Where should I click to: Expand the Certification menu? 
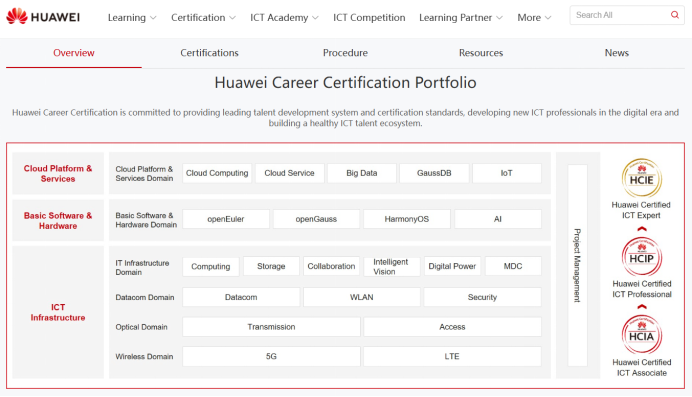pyautogui.click(x=203, y=18)
